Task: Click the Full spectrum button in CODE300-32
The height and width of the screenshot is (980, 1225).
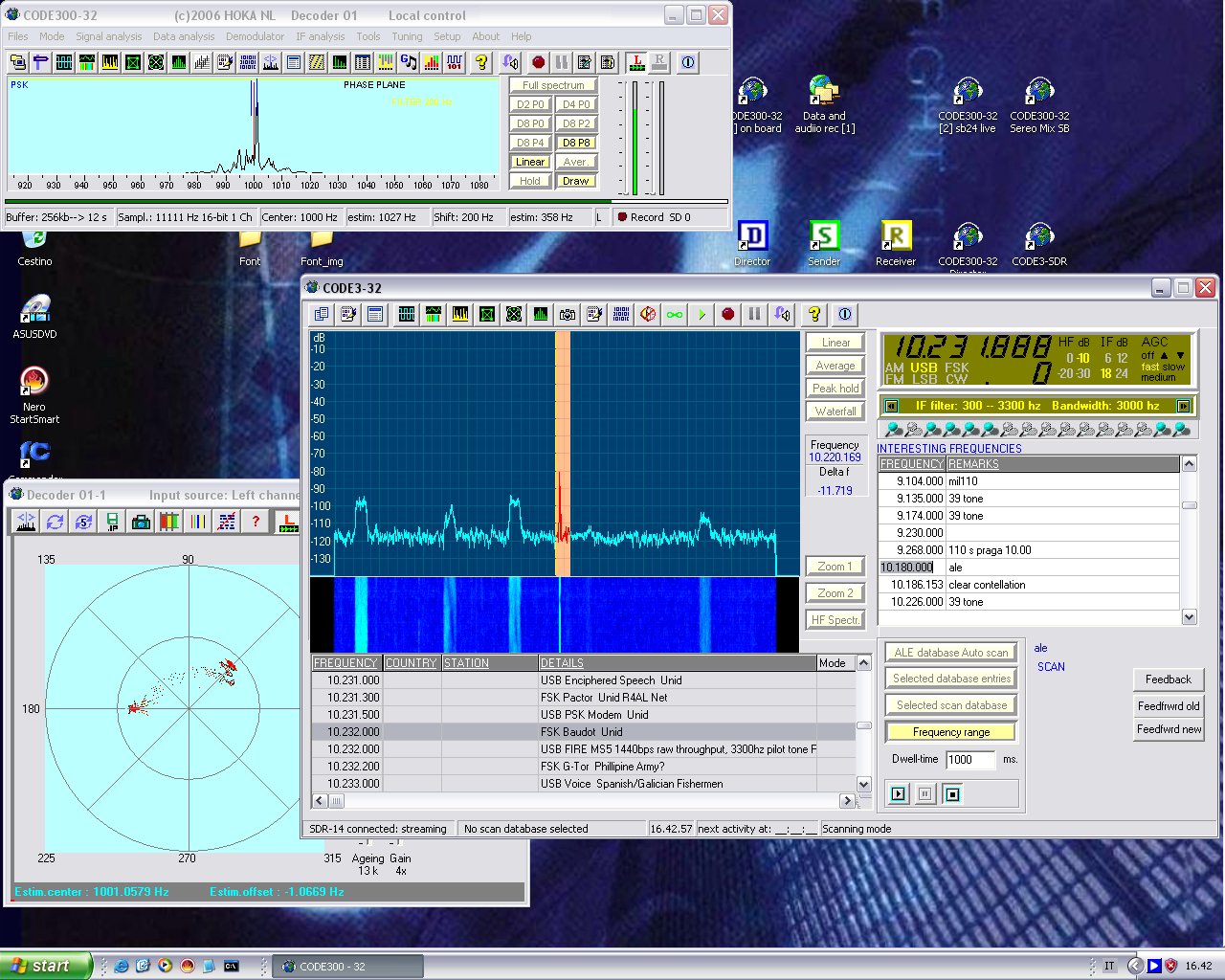Action: click(553, 85)
